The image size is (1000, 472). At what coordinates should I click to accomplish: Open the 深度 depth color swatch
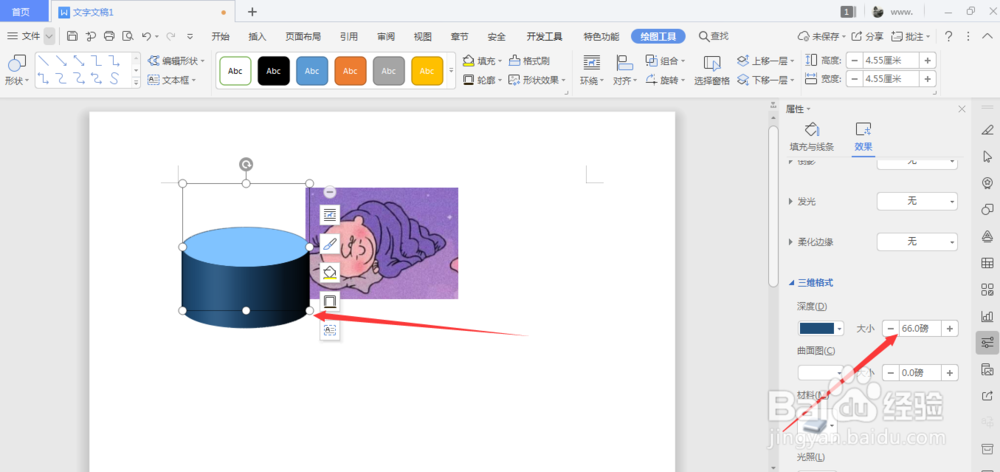[821, 328]
